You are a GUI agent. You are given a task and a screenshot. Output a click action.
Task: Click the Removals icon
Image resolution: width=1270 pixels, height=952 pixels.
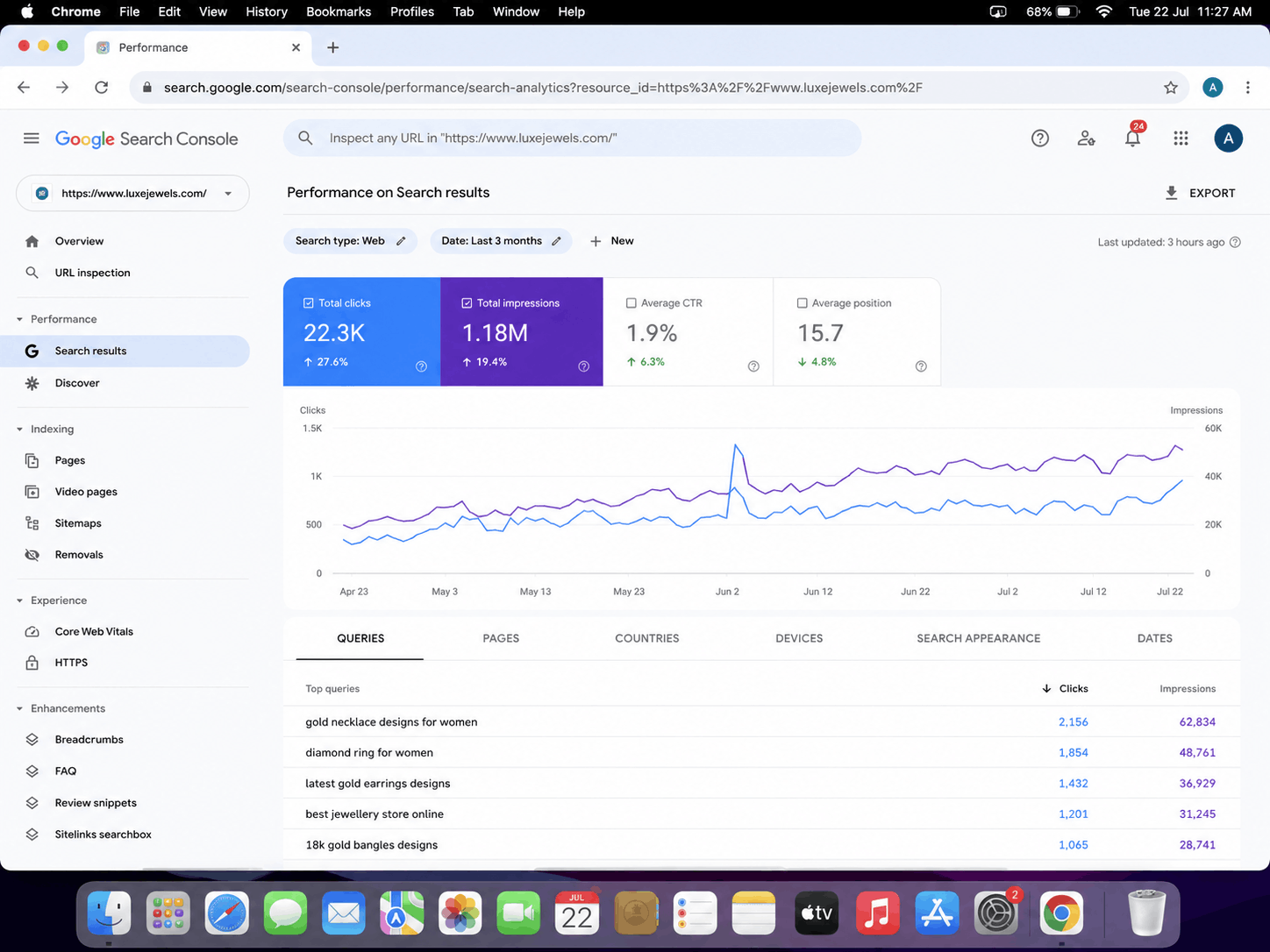pos(32,555)
